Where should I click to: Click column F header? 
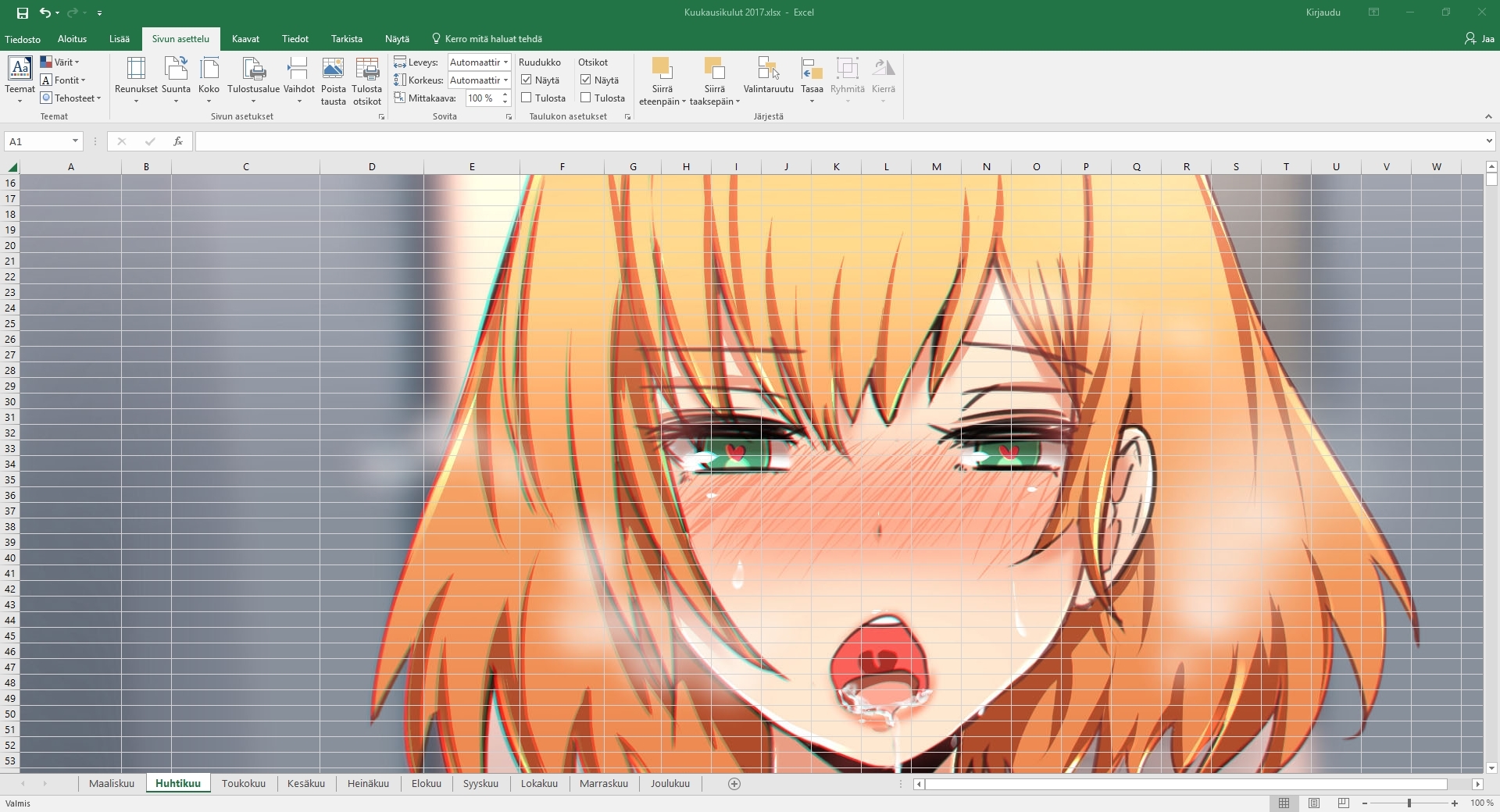pyautogui.click(x=562, y=167)
